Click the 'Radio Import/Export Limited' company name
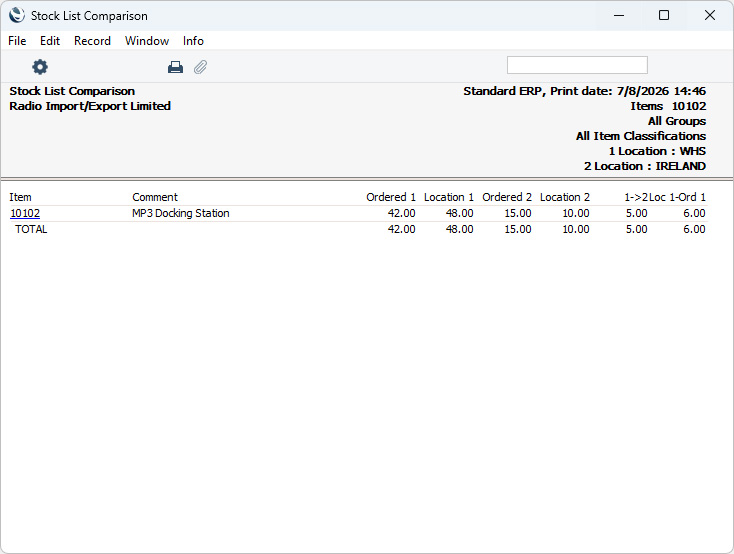 coord(90,106)
